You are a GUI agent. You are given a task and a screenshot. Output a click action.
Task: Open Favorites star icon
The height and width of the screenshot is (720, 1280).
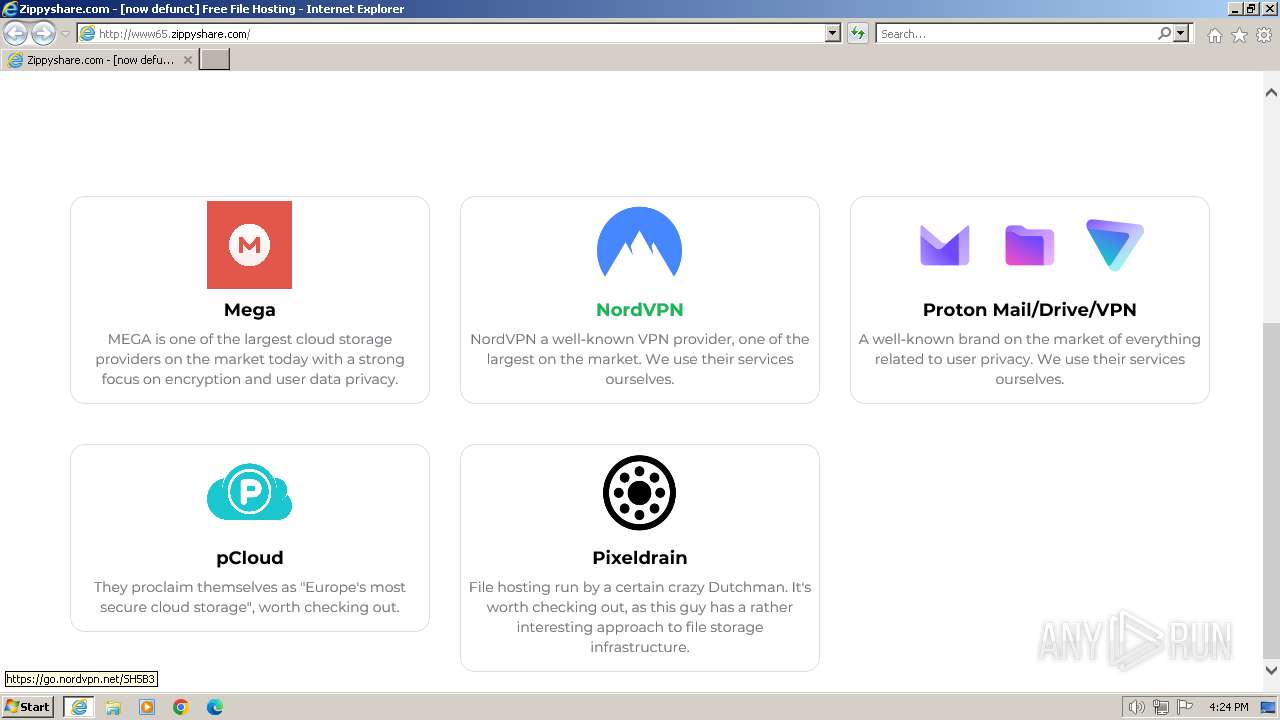[x=1239, y=35]
